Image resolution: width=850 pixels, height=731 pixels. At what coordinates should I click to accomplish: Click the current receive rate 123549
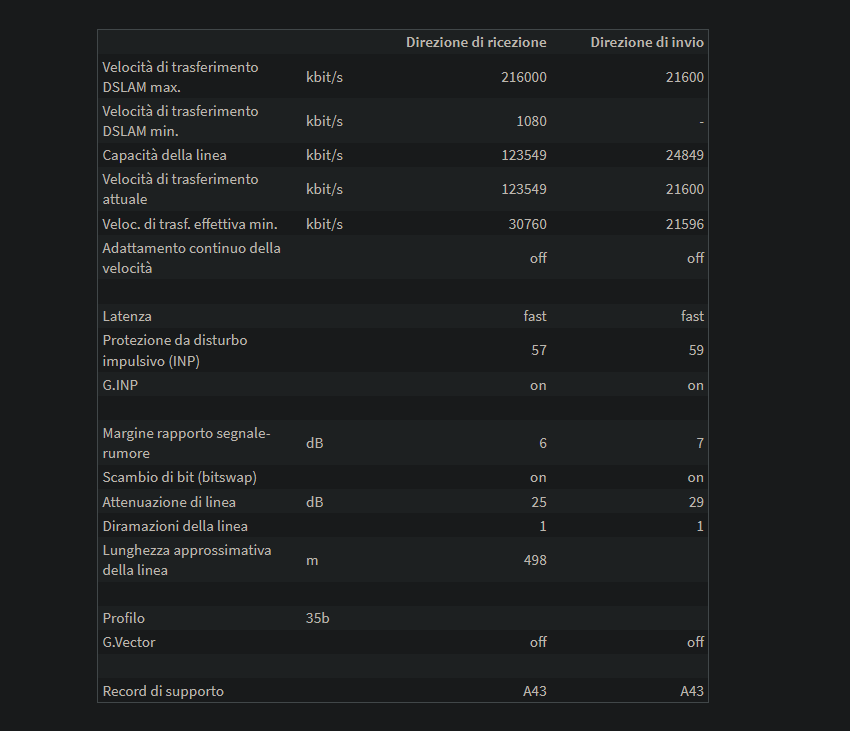click(x=524, y=189)
